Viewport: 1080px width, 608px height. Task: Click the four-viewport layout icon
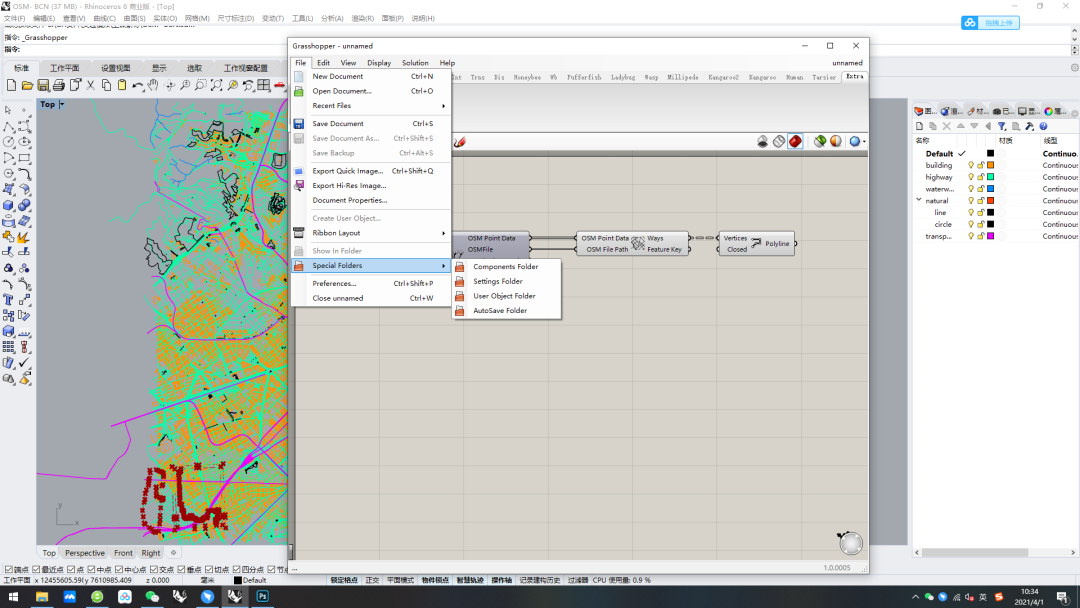tap(264, 85)
